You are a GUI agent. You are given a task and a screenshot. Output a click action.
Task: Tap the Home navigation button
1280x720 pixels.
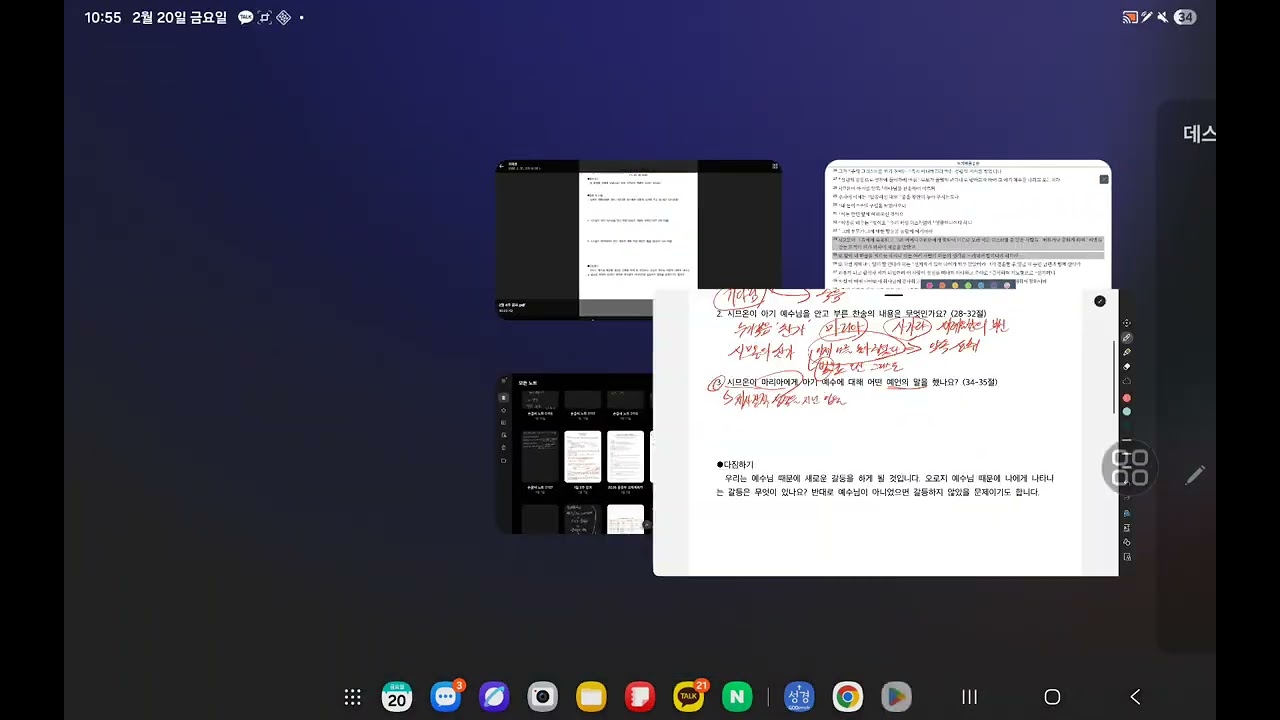point(1052,697)
